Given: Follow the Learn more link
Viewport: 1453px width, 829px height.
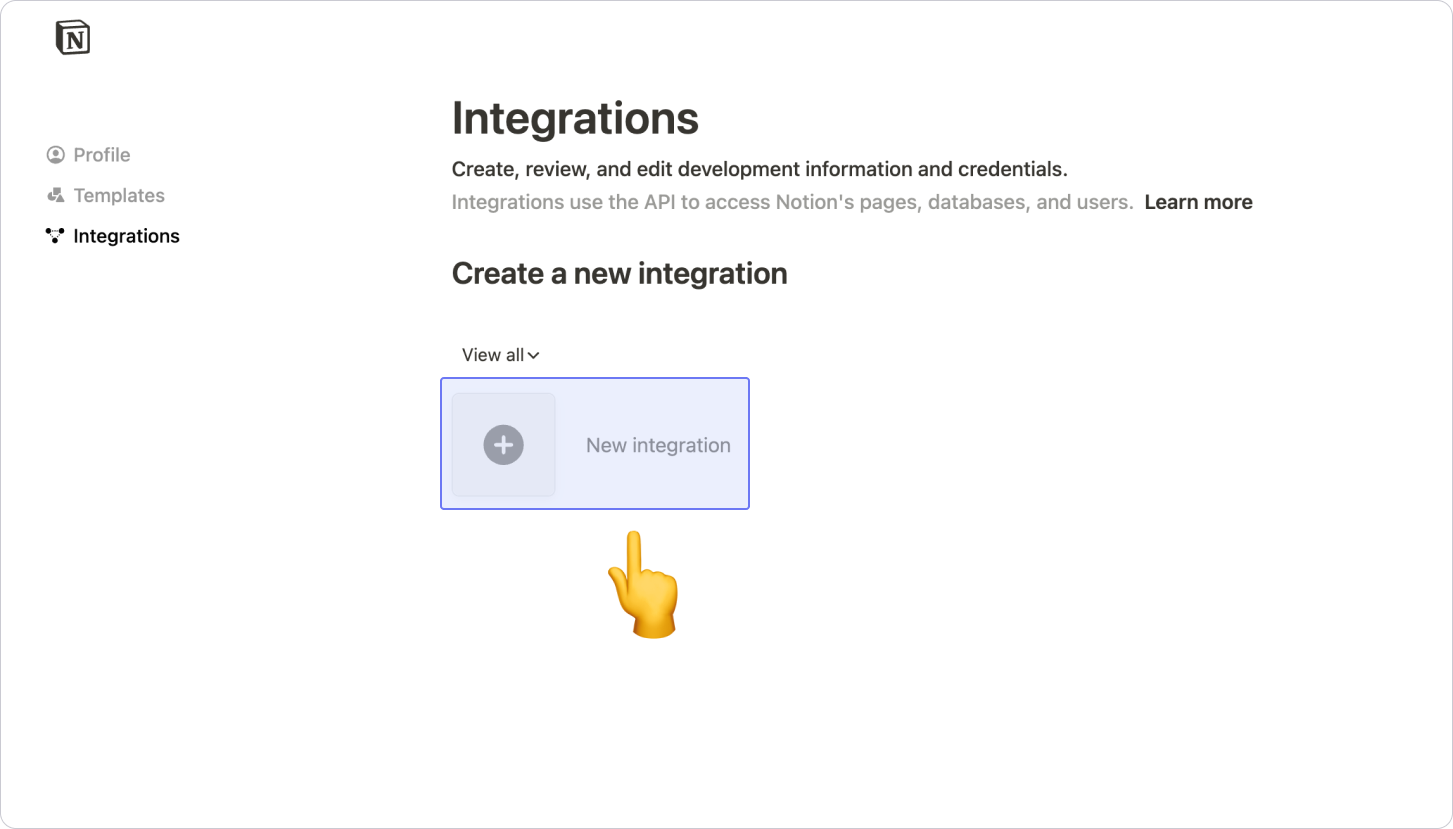Looking at the screenshot, I should 1198,202.
